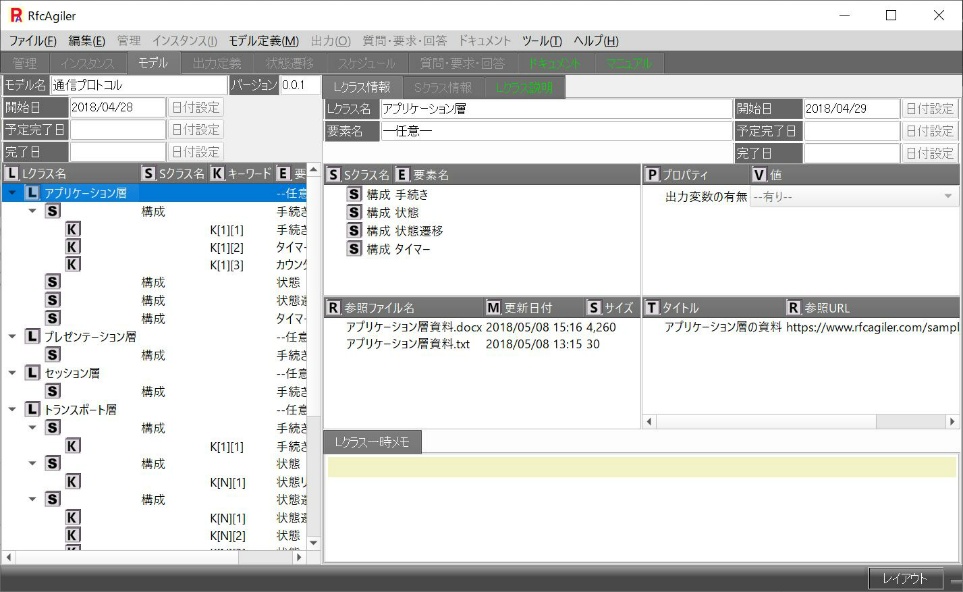Click the yellow Lクラス一時メモ text area
This screenshot has height=592, width=963.
click(x=642, y=467)
